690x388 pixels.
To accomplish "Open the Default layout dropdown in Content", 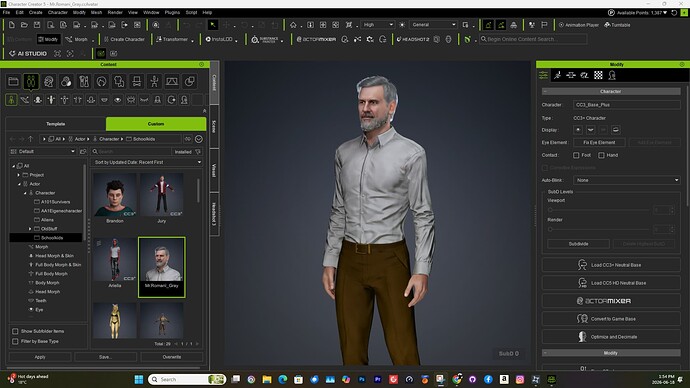I will click(x=43, y=151).
